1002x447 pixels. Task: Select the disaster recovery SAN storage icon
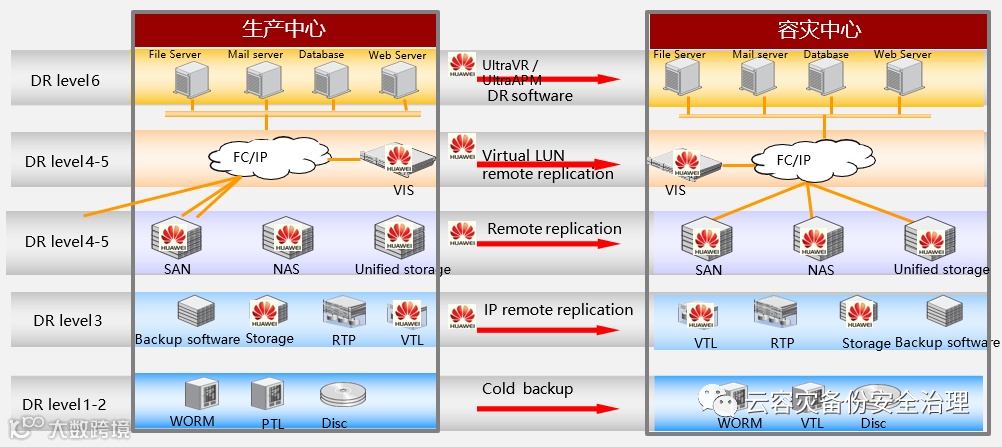tap(706, 239)
